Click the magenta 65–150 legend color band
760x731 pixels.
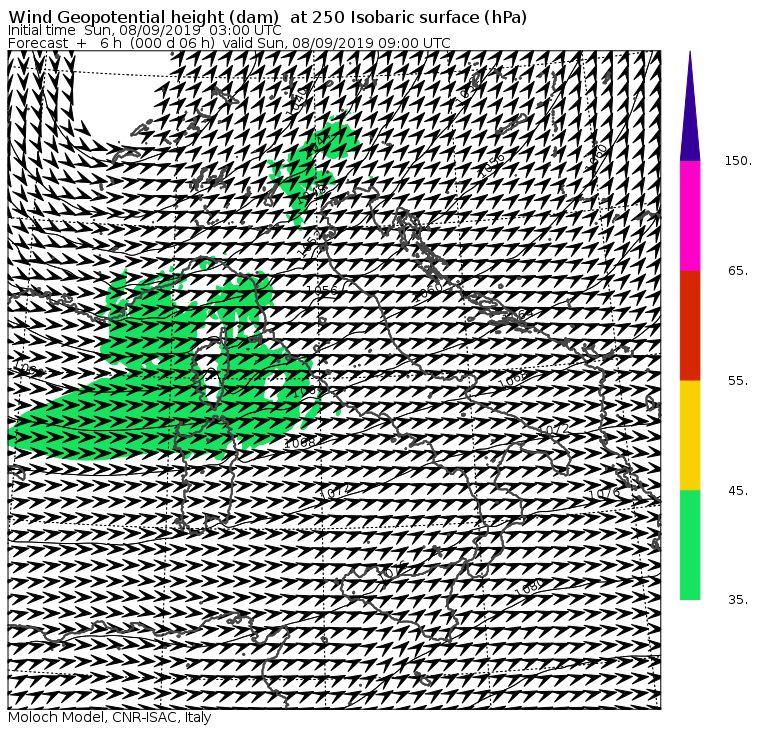click(690, 216)
